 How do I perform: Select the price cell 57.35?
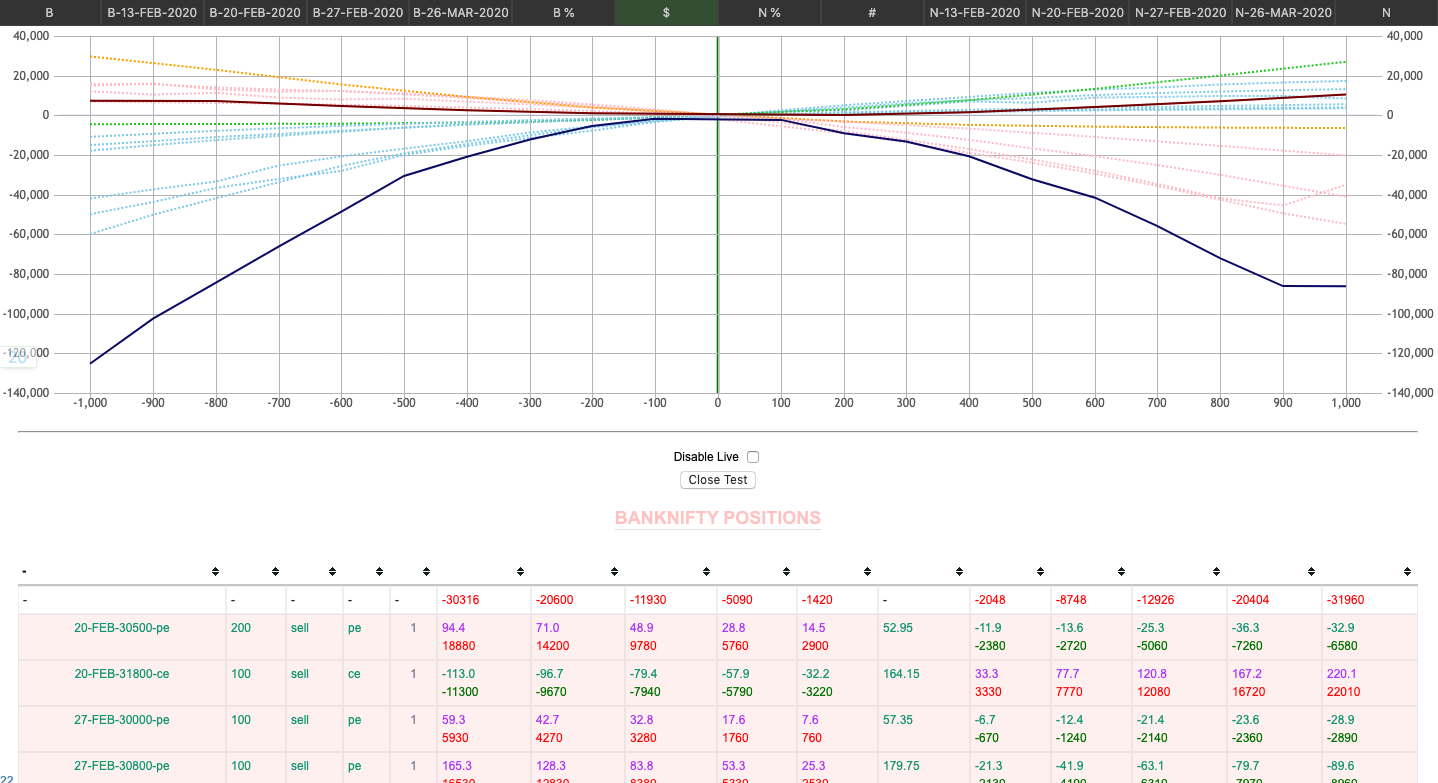[898, 720]
